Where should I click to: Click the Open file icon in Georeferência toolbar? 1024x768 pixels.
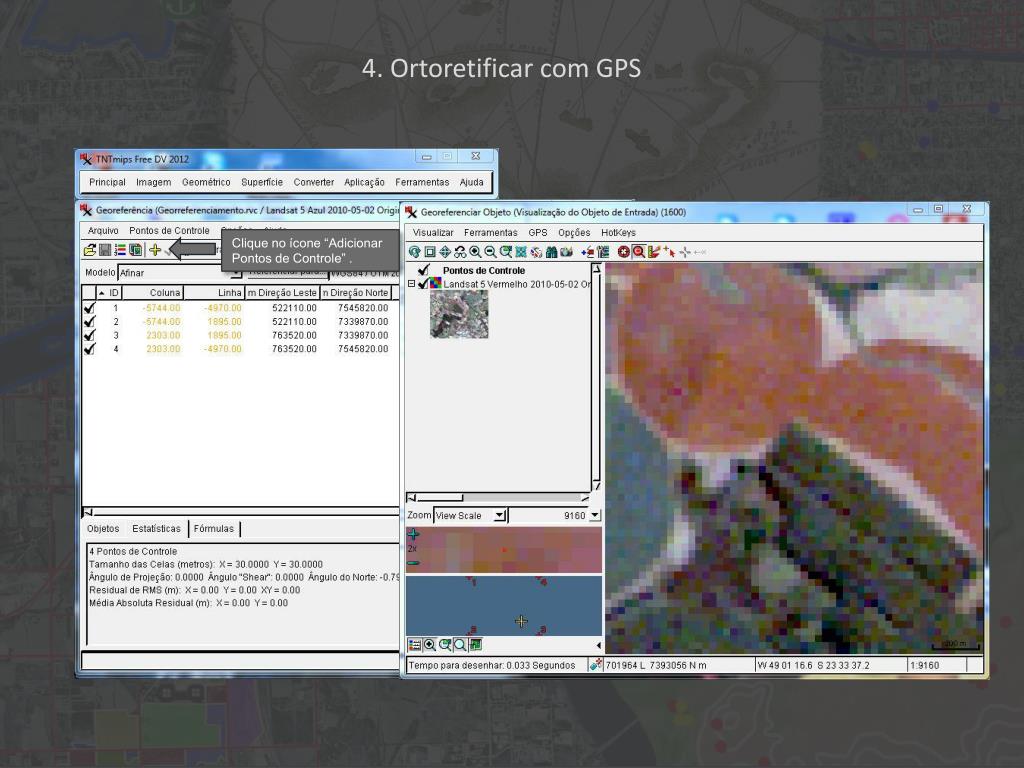90,250
